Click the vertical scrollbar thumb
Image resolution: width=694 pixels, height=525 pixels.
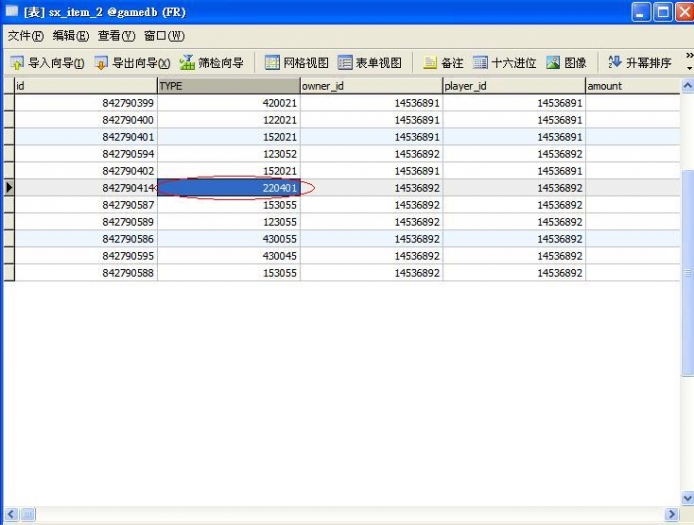pyautogui.click(x=687, y=273)
